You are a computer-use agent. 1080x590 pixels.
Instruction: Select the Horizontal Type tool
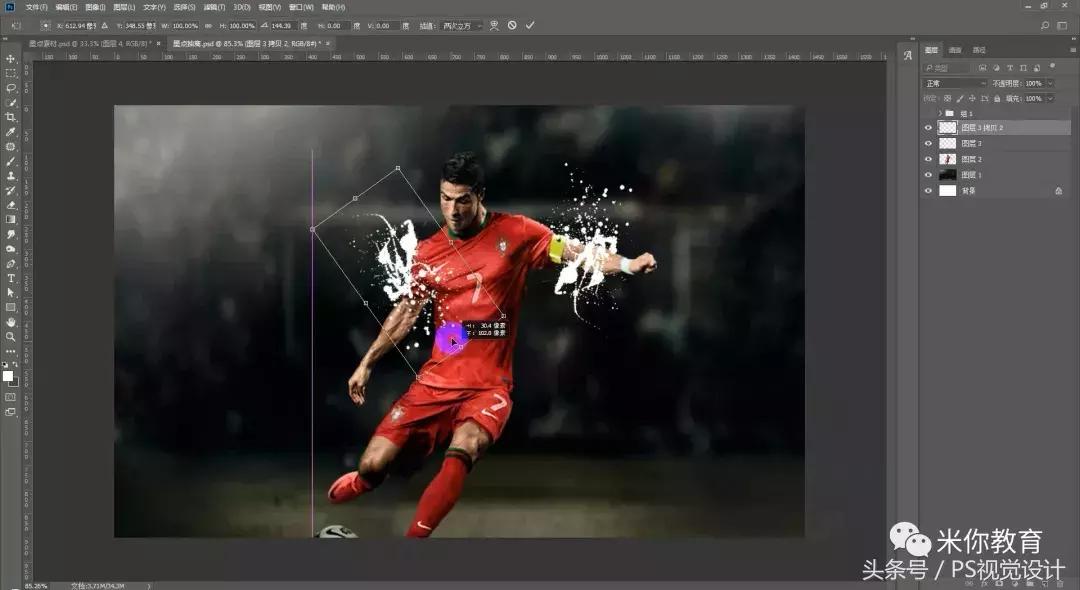pyautogui.click(x=11, y=278)
